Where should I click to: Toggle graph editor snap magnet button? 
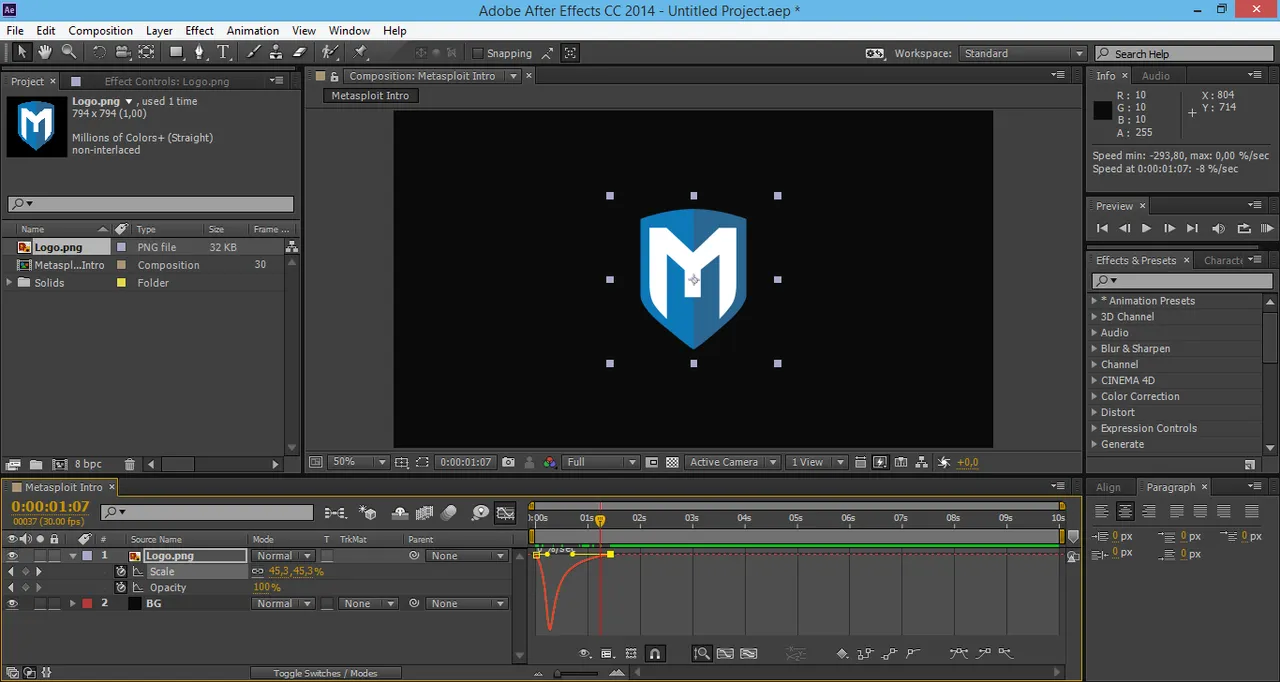coord(655,653)
